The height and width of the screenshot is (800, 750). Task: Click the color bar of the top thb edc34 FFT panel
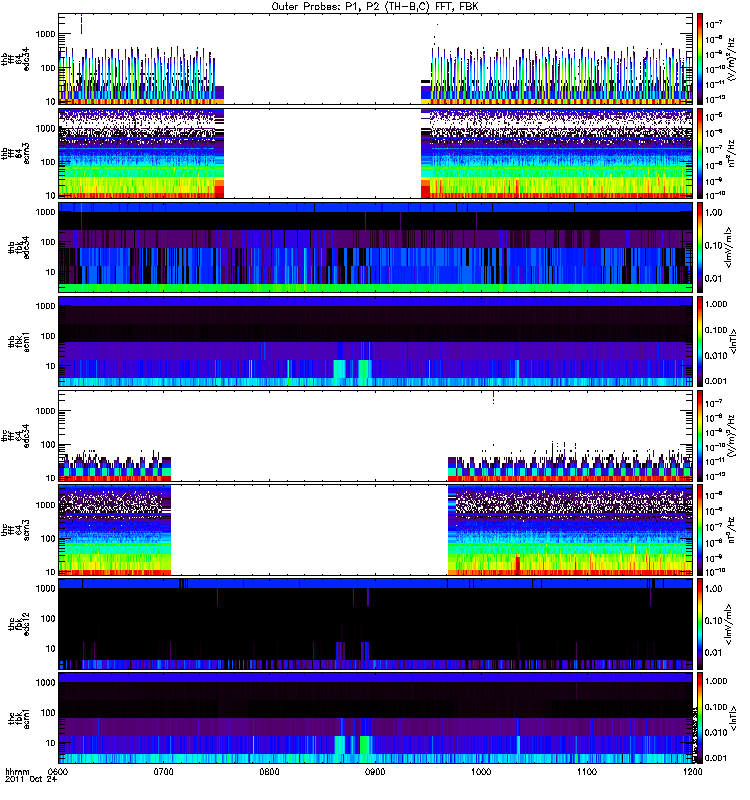coord(700,59)
